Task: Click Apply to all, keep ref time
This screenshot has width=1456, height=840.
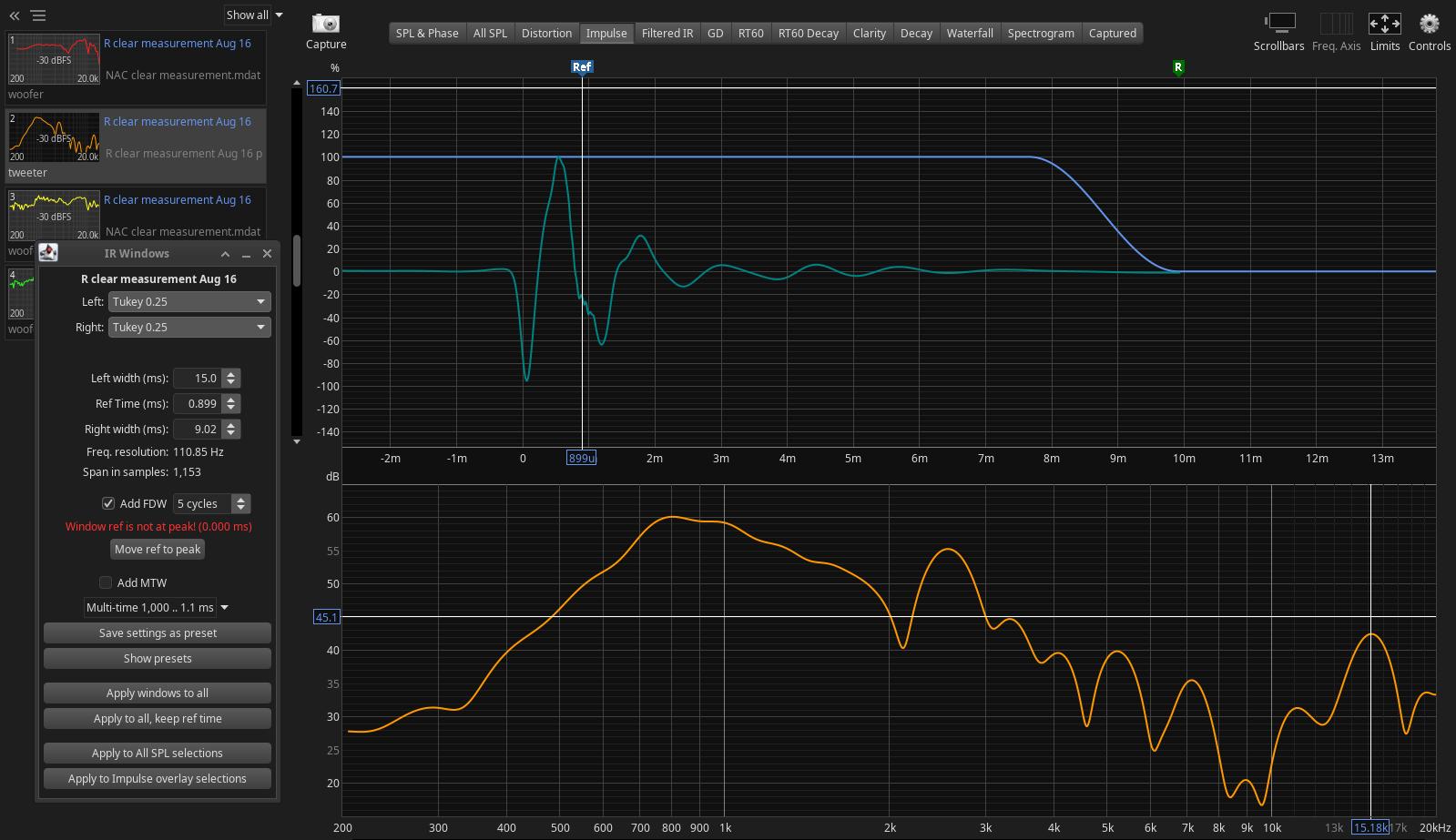Action: coord(158,718)
